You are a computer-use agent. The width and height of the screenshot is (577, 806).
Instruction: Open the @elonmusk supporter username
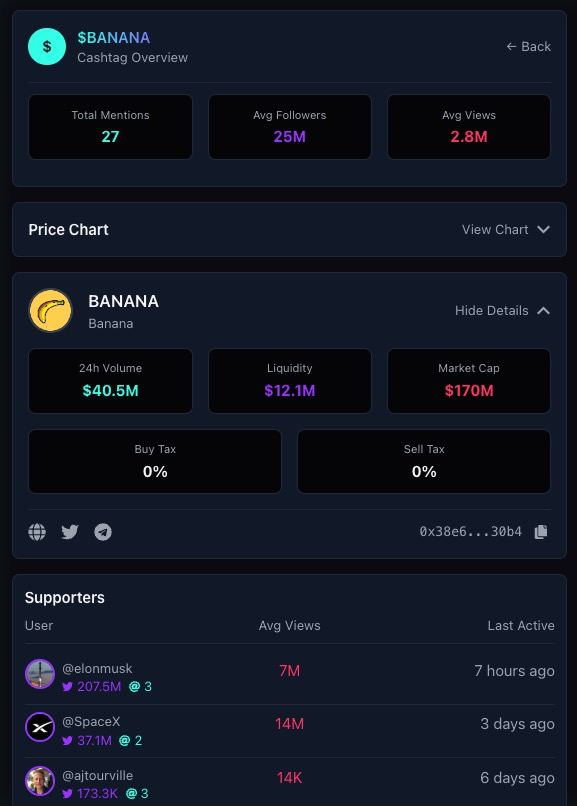pyautogui.click(x=97, y=669)
